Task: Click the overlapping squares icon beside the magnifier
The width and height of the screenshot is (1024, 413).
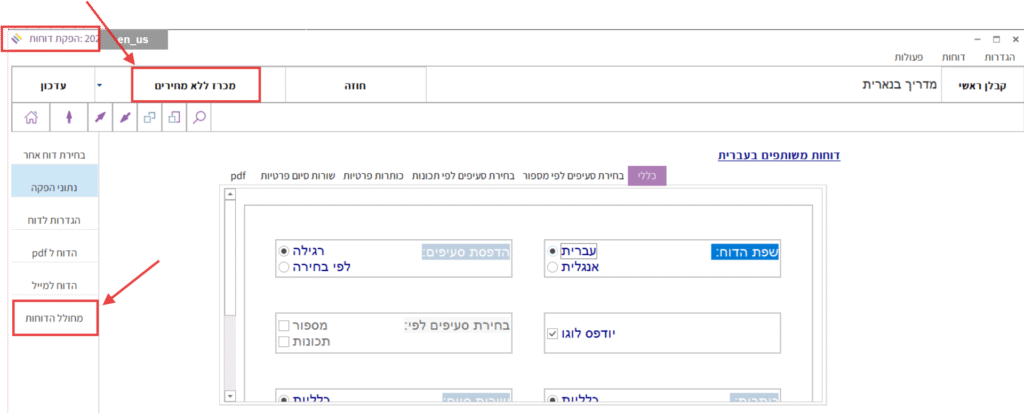Action: [175, 117]
